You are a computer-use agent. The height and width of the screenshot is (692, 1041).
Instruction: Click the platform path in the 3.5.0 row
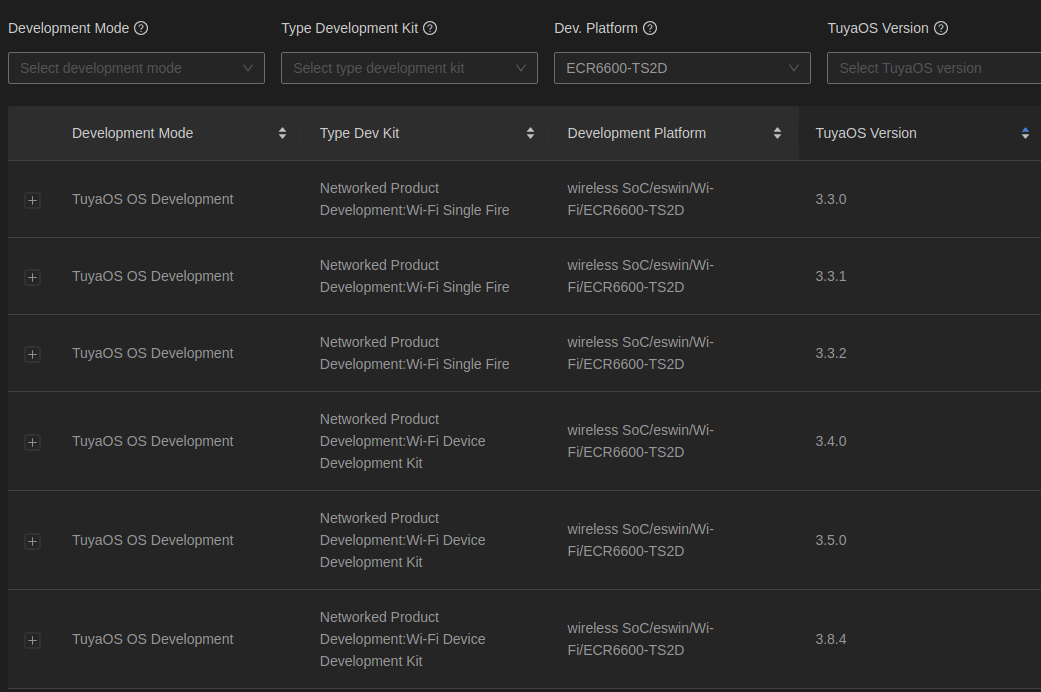pos(640,540)
